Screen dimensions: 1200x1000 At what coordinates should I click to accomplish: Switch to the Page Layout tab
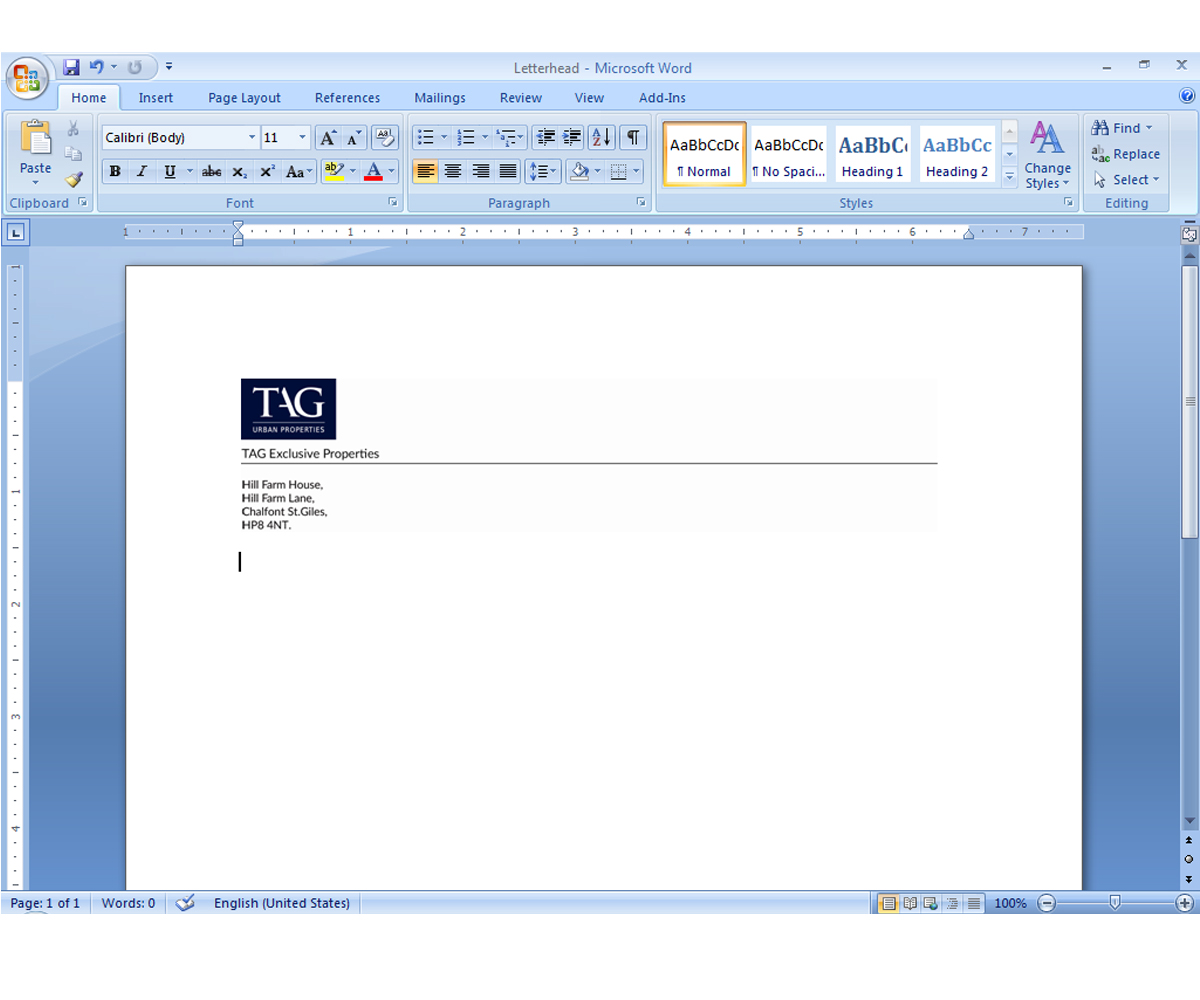tap(244, 98)
